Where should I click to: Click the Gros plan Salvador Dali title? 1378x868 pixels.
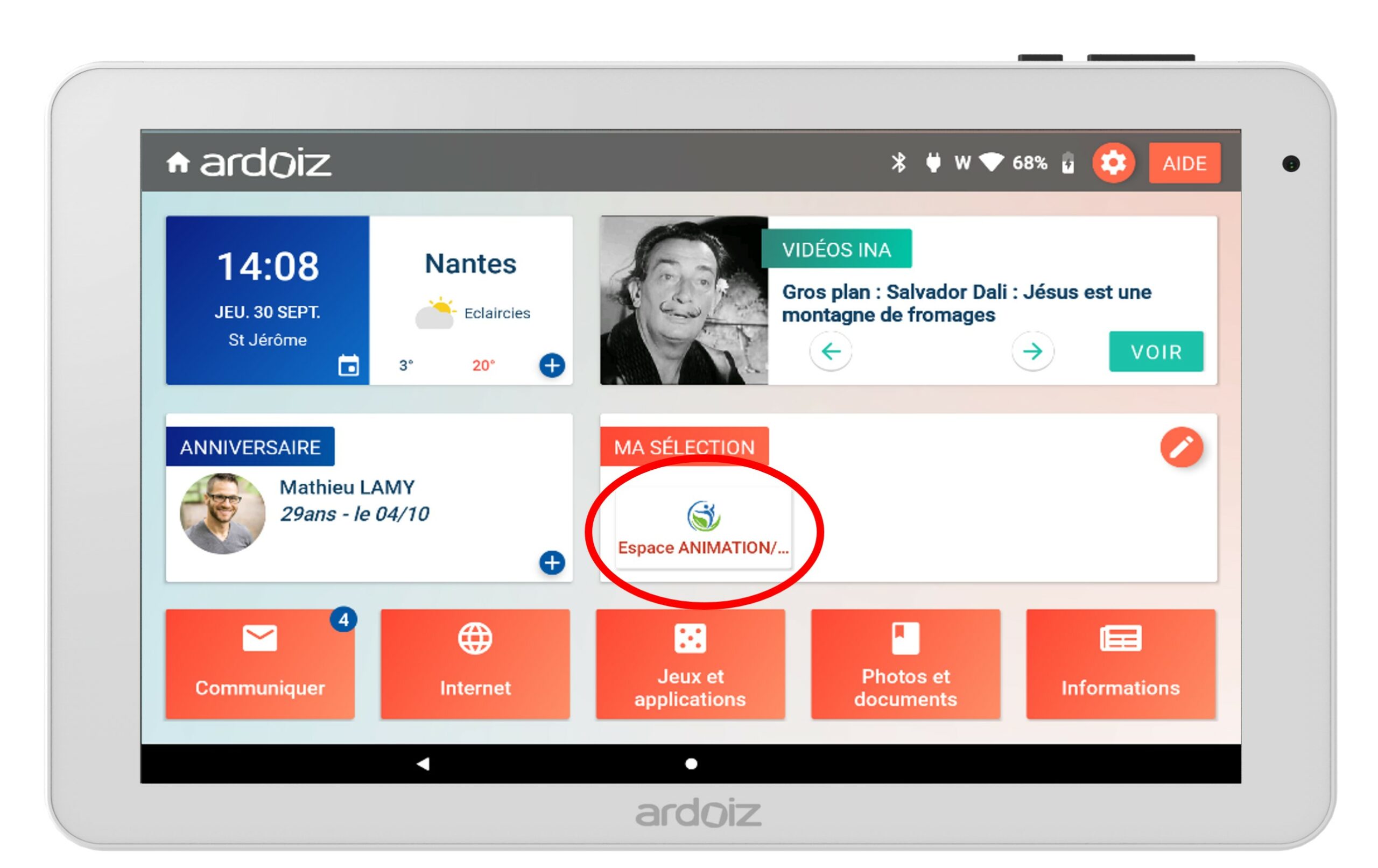click(967, 304)
